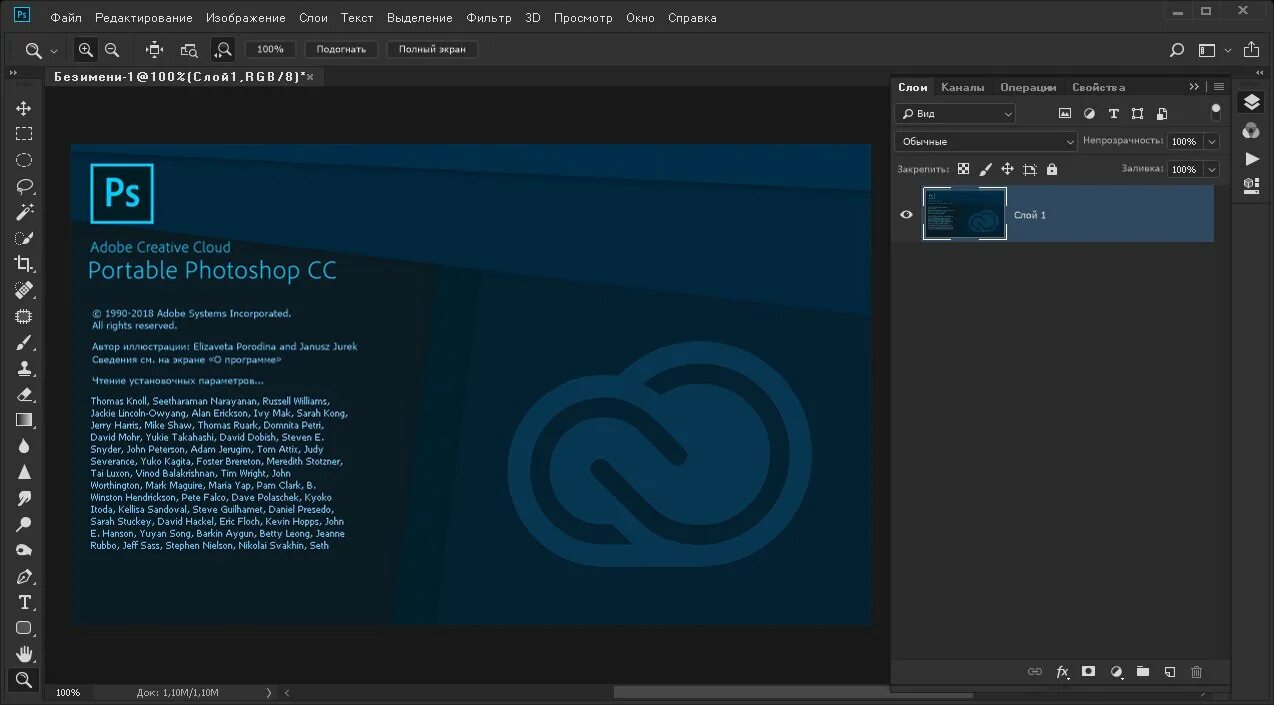The image size is (1274, 705).
Task: Open the Заливка fill dropdown arrow
Action: (x=1211, y=170)
